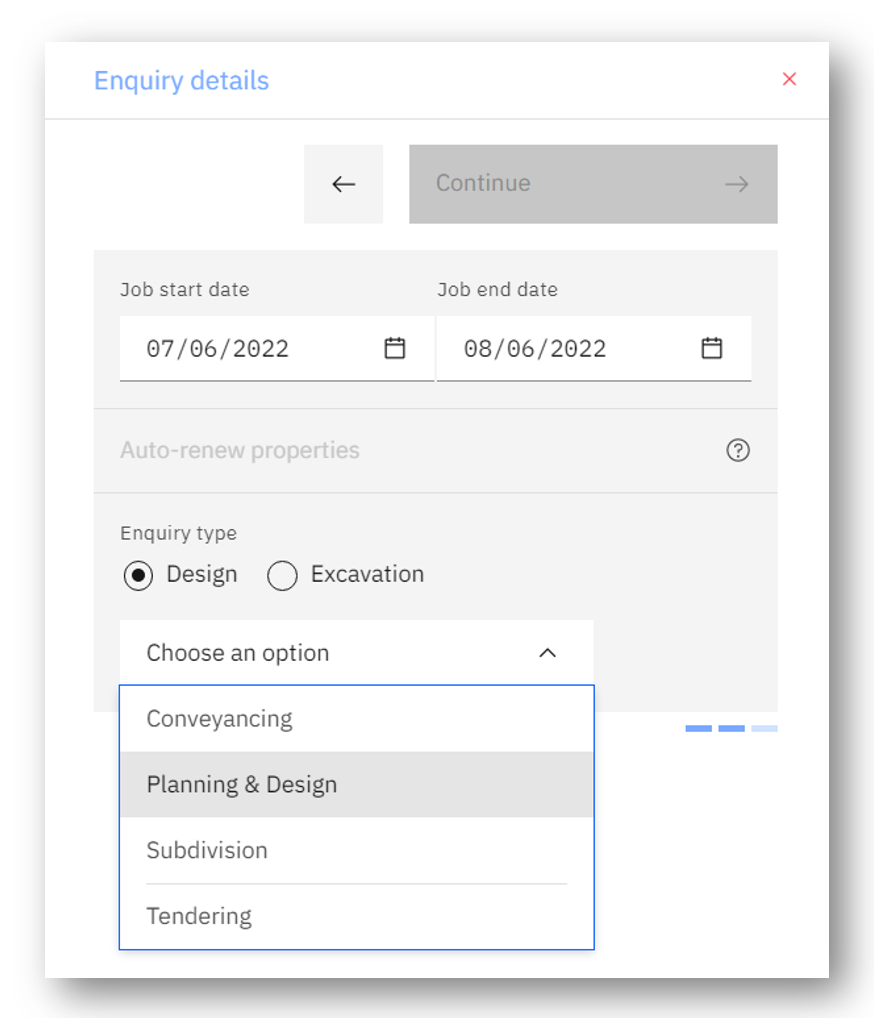Screen dimensions: 874x1018
Task: Click the middle progress indicator segment
Action: [x=731, y=728]
